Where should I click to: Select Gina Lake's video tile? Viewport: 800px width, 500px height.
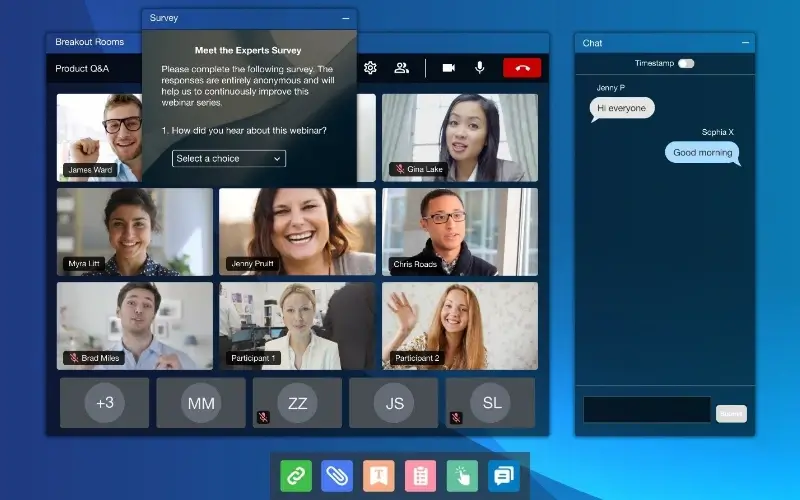[x=460, y=138]
